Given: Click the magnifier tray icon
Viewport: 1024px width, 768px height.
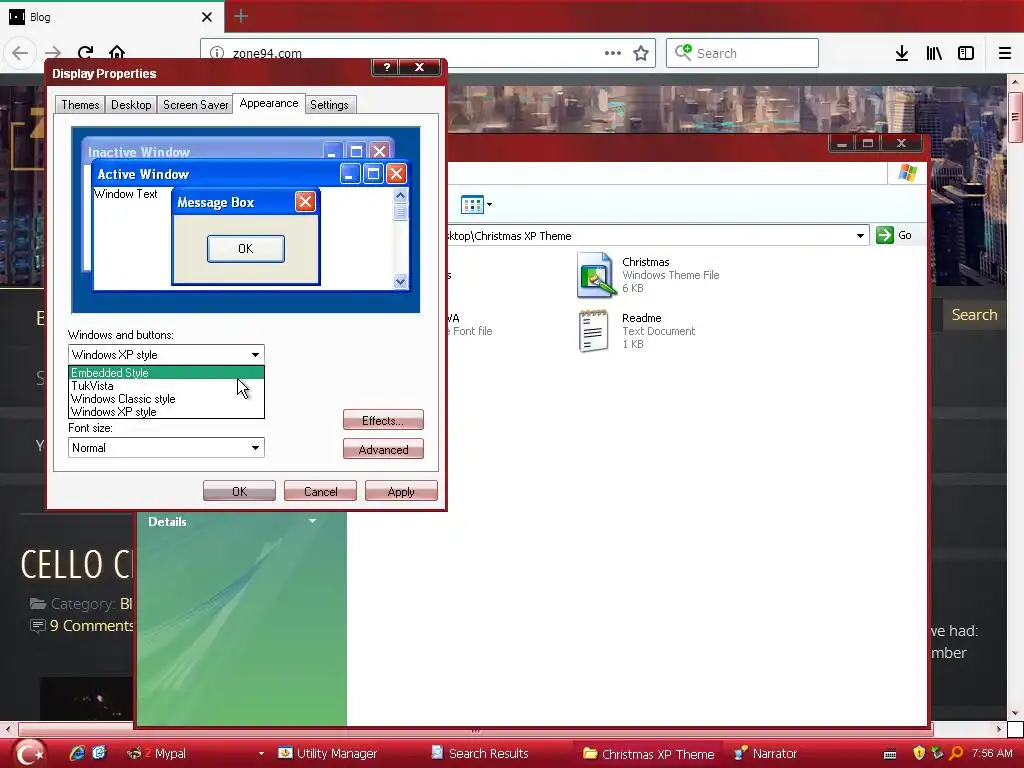Looking at the screenshot, I should click(956, 753).
